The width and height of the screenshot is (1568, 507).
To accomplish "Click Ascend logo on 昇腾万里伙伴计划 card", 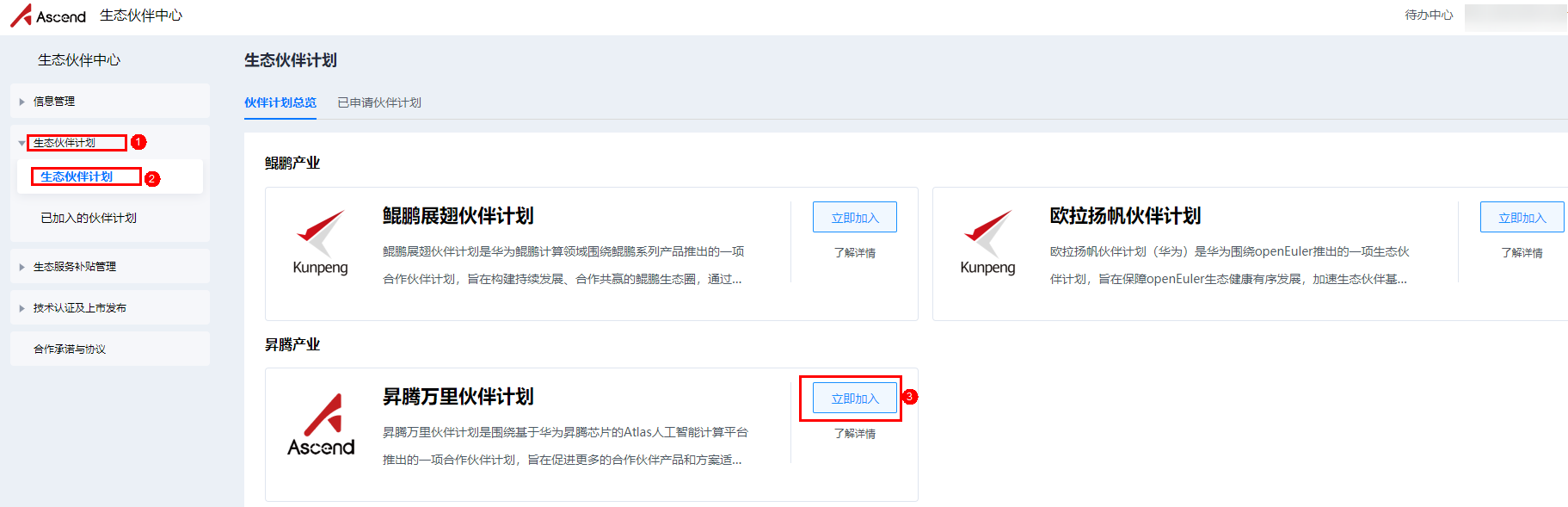I will click(321, 424).
